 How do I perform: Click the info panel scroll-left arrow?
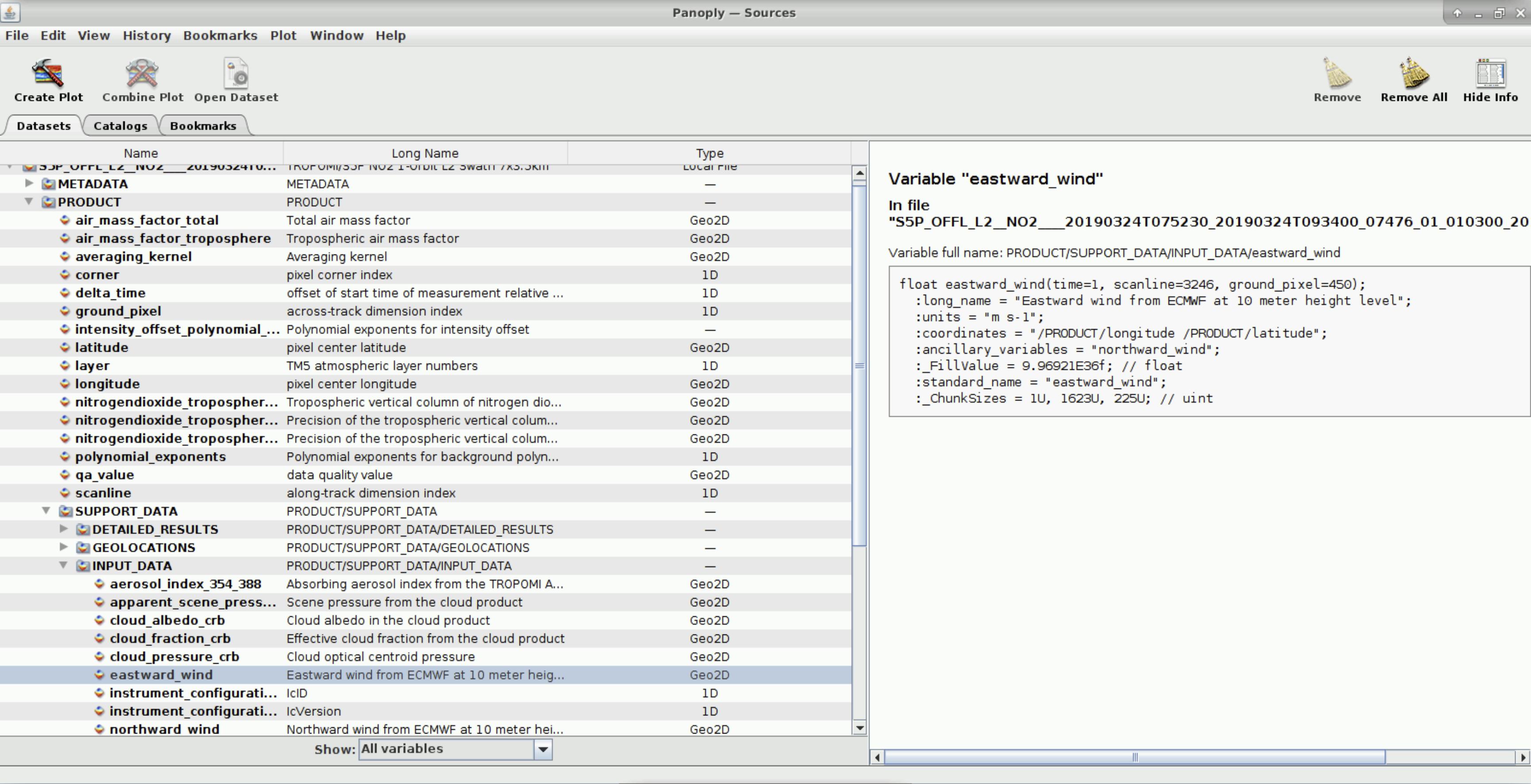pos(877,757)
